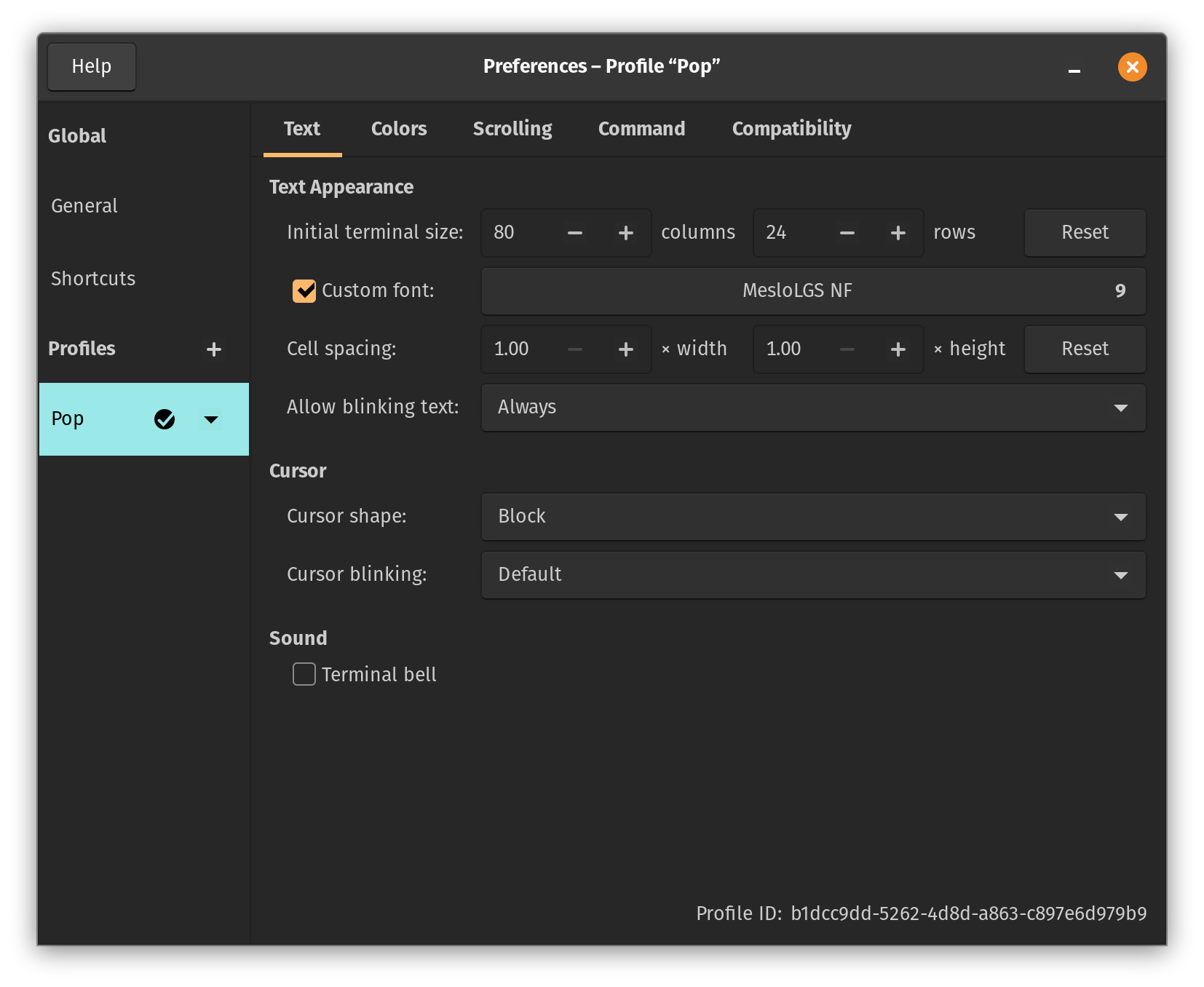The width and height of the screenshot is (1204, 987).
Task: Reset the initial terminal size
Action: pyautogui.click(x=1085, y=233)
